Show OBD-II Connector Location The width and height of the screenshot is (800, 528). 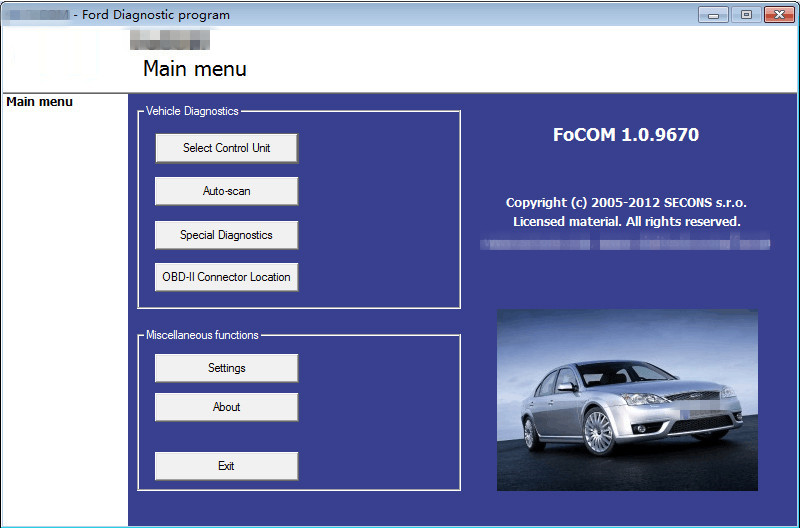click(x=227, y=277)
